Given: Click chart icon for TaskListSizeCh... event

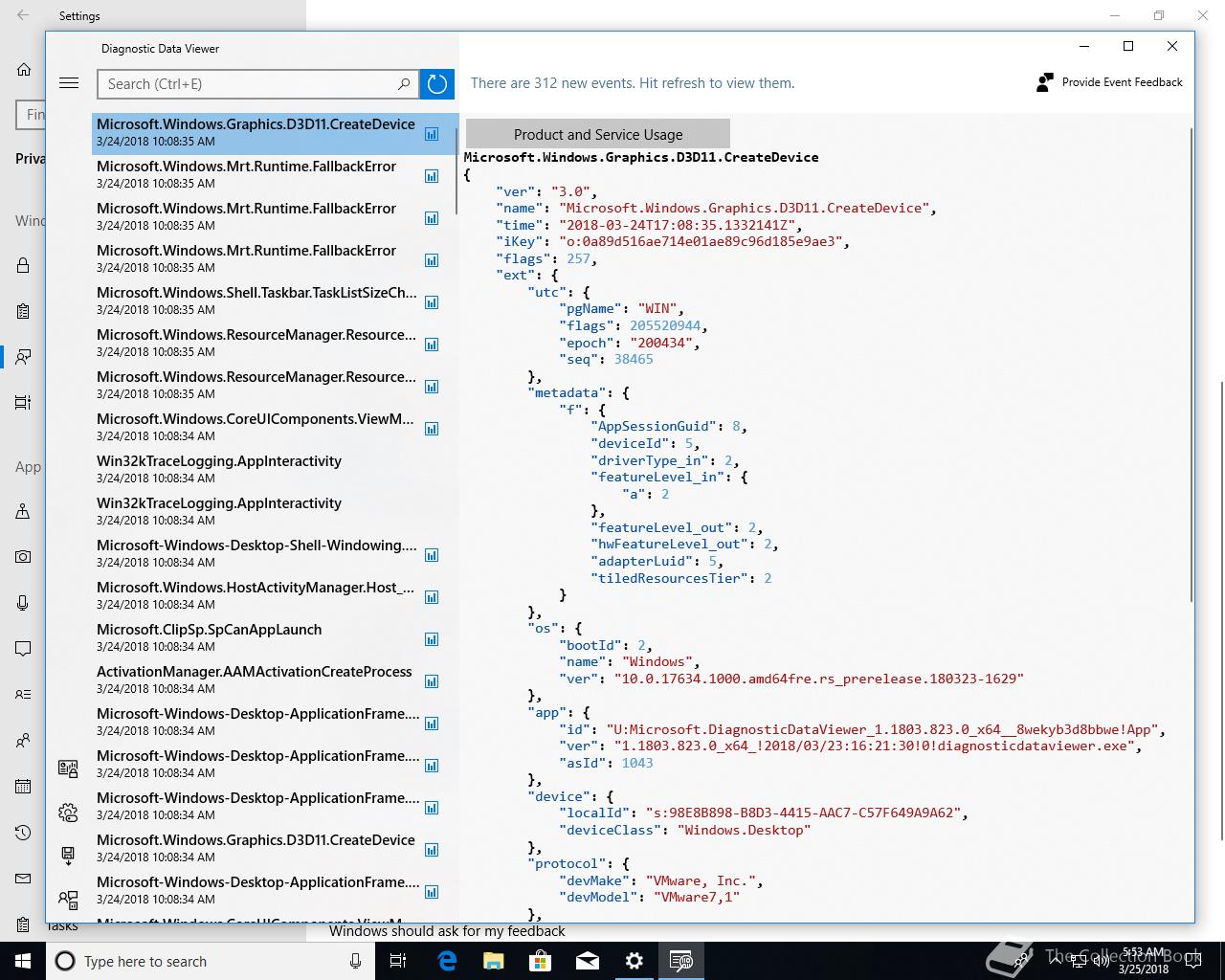Looking at the screenshot, I should pos(432,302).
